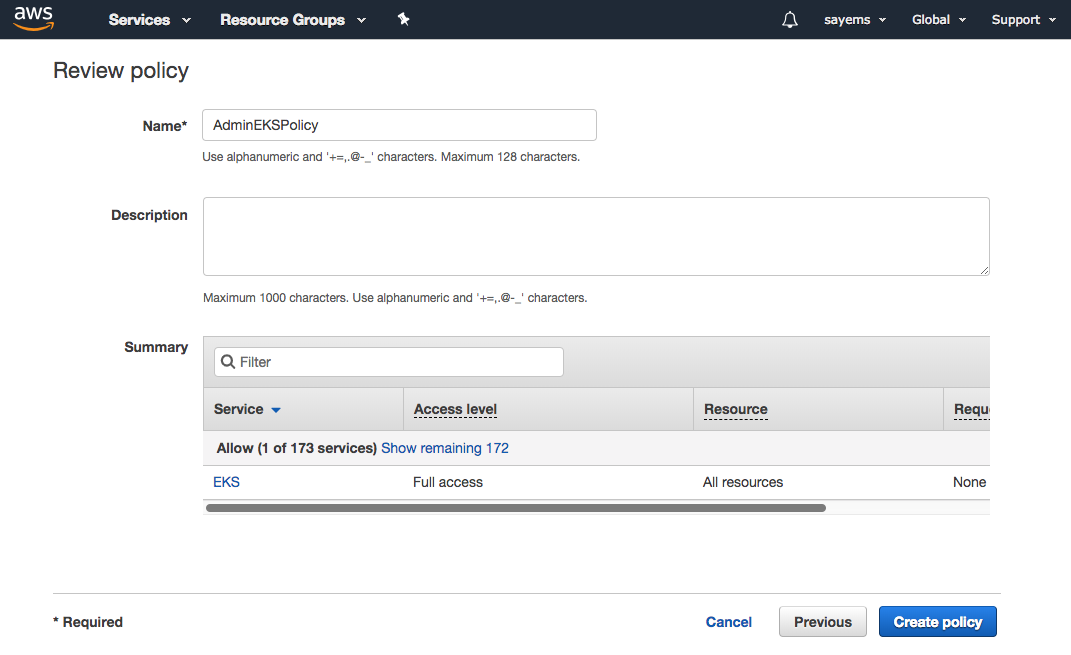Focus the policy Name field
This screenshot has height=655, width=1071.
point(399,125)
